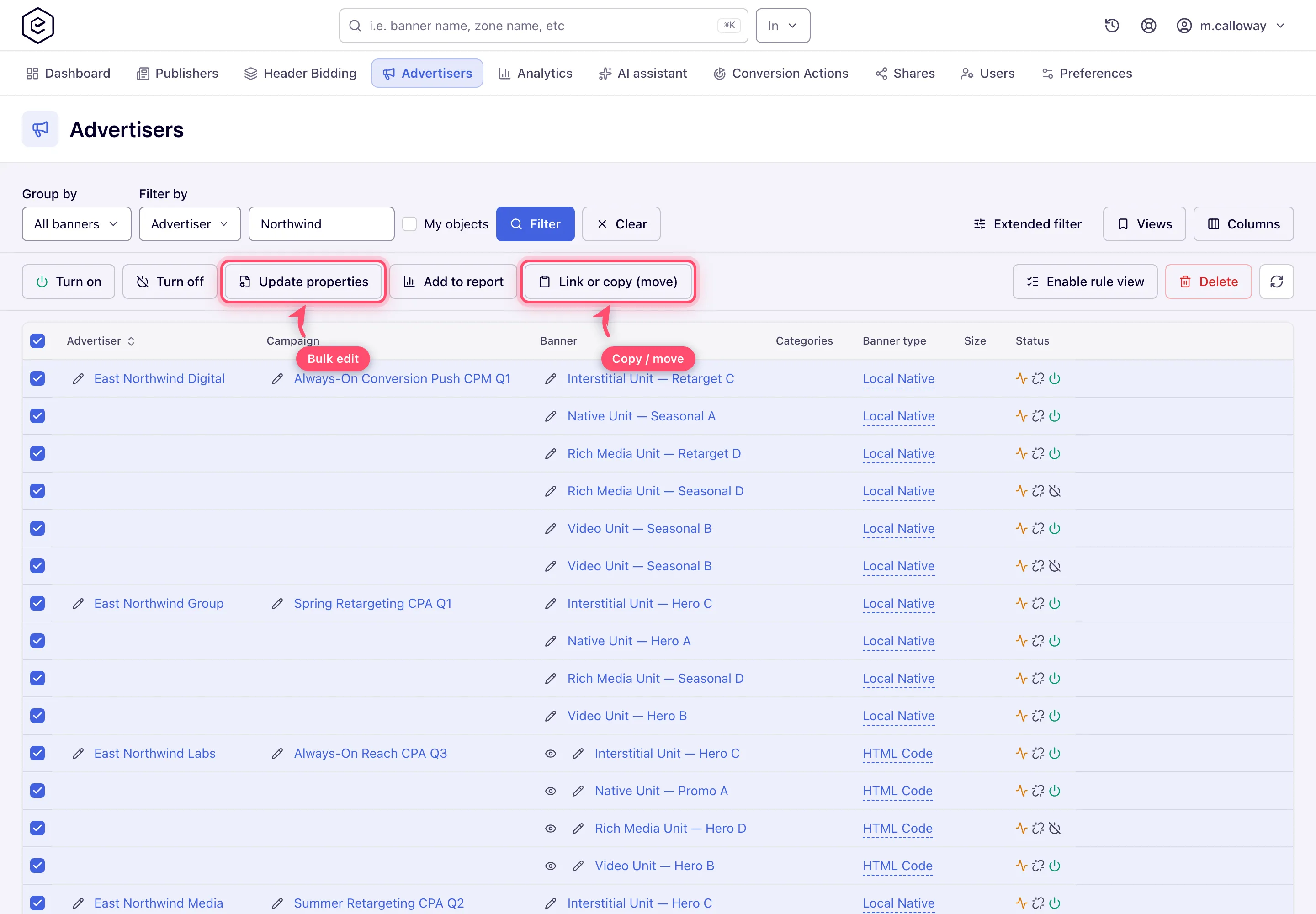Open the help lifebuoy icon

[x=1148, y=25]
